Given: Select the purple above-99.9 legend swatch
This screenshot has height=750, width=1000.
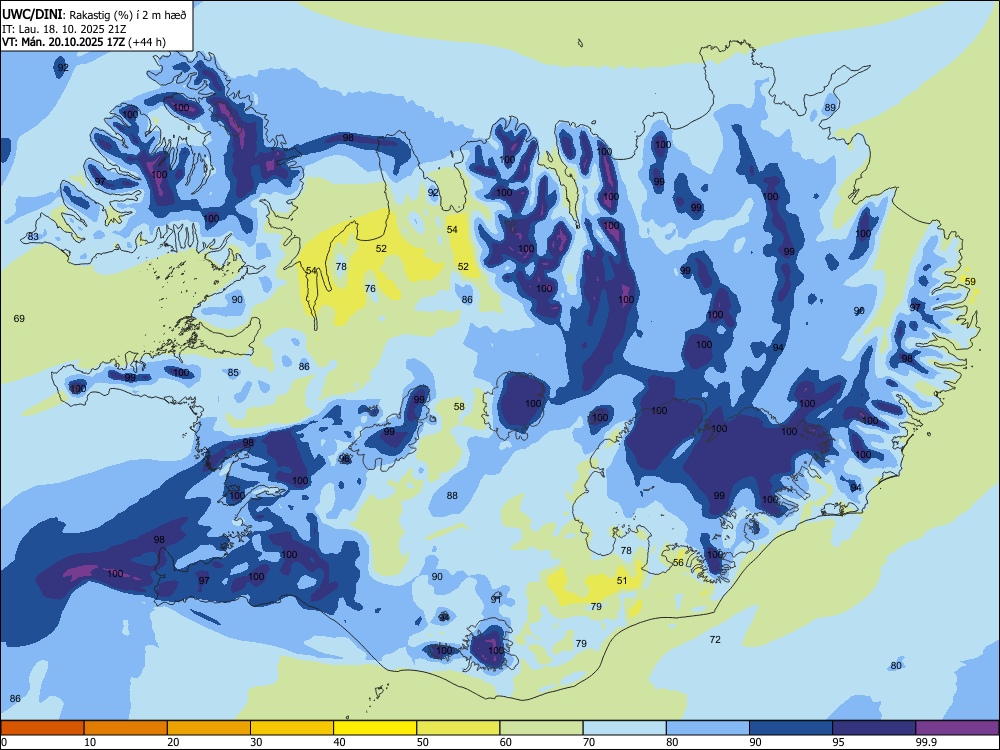Looking at the screenshot, I should (x=957, y=728).
